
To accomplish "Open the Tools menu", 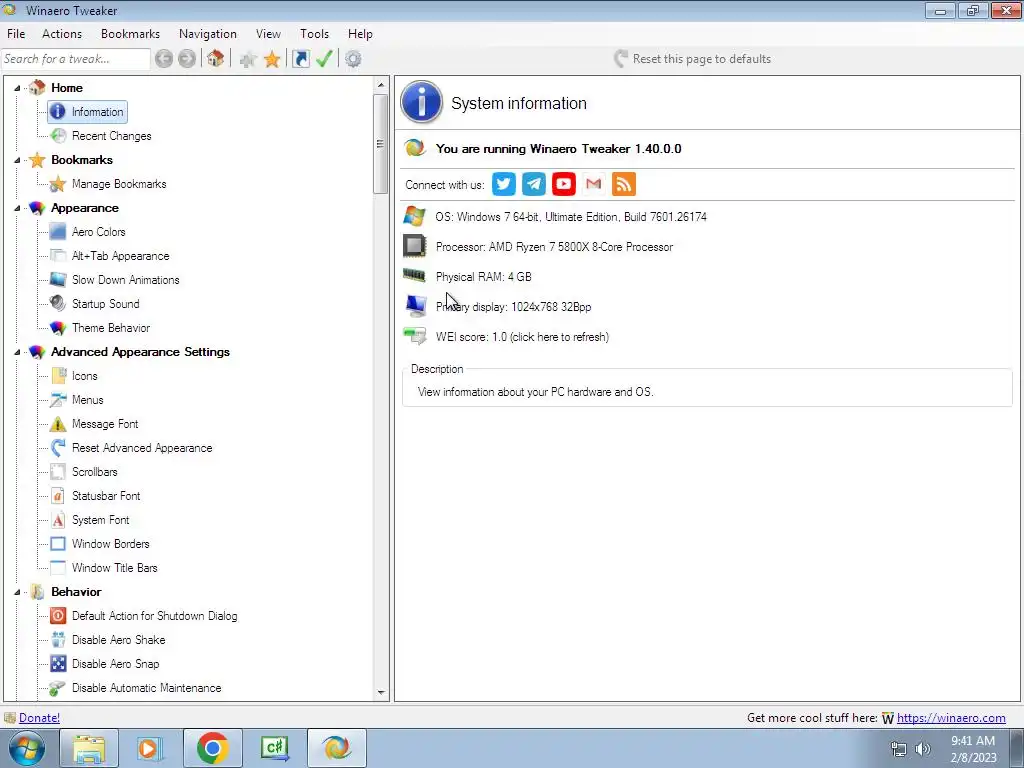I will click(314, 34).
